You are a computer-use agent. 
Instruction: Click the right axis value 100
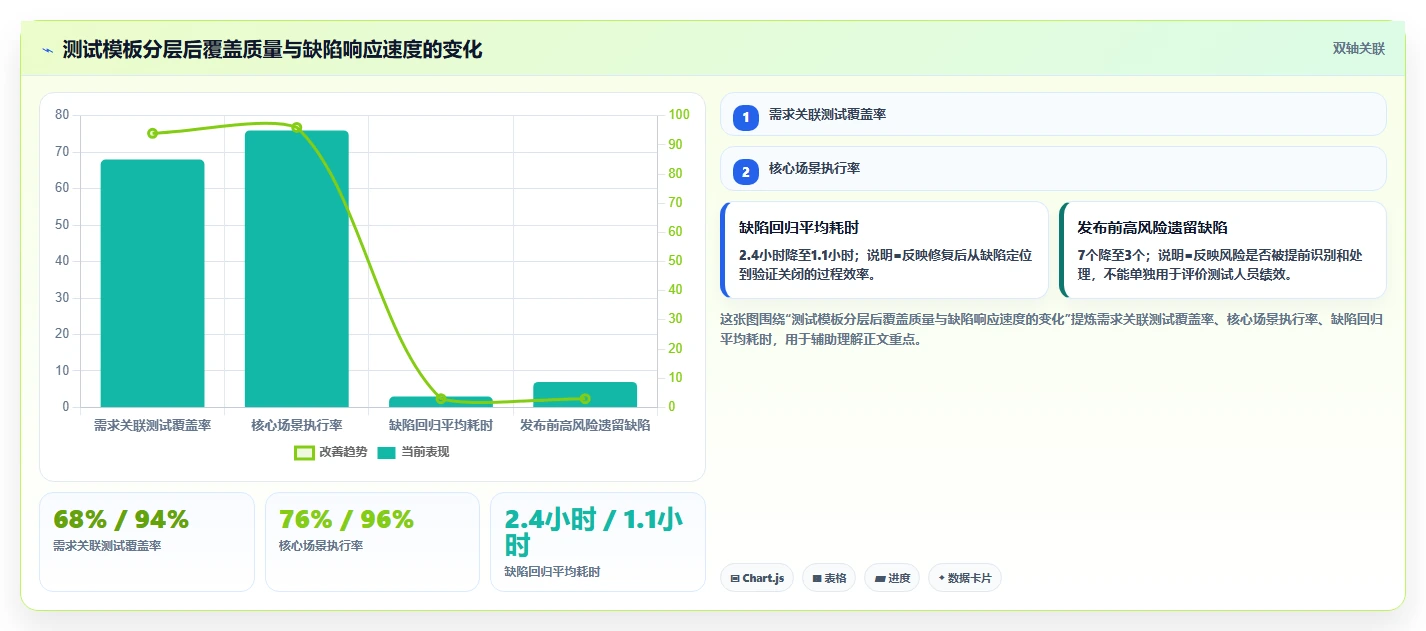pyautogui.click(x=679, y=115)
